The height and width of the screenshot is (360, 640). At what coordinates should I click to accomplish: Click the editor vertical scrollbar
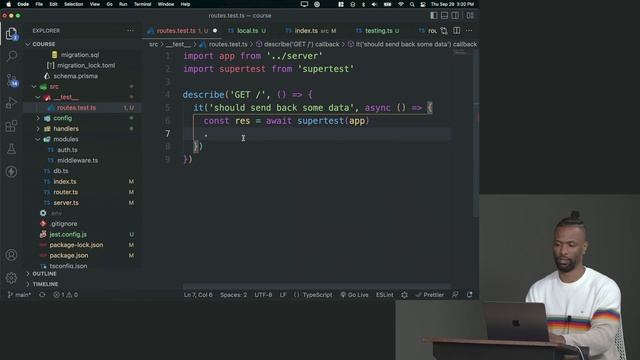[476, 134]
